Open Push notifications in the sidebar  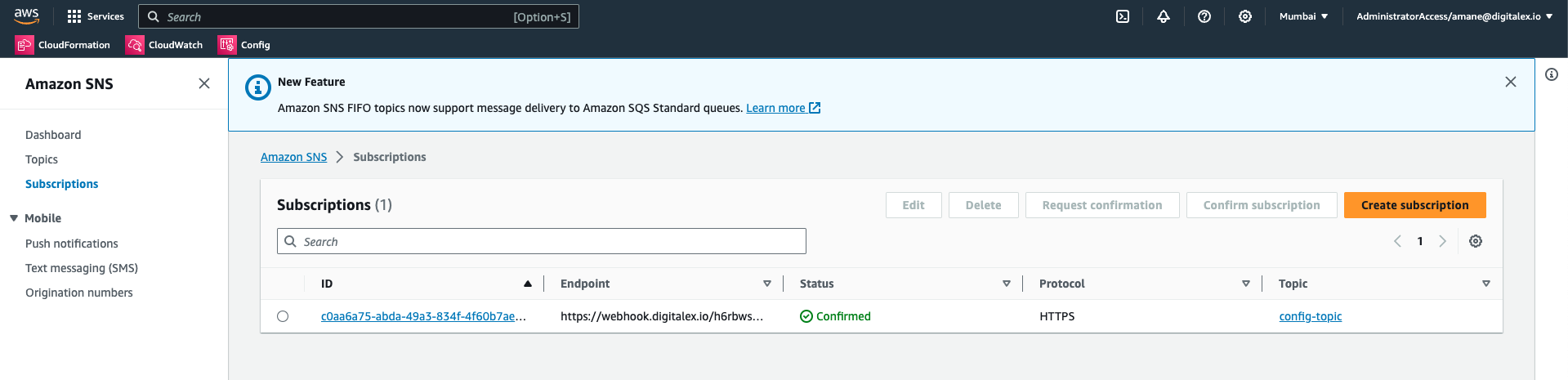tap(72, 244)
